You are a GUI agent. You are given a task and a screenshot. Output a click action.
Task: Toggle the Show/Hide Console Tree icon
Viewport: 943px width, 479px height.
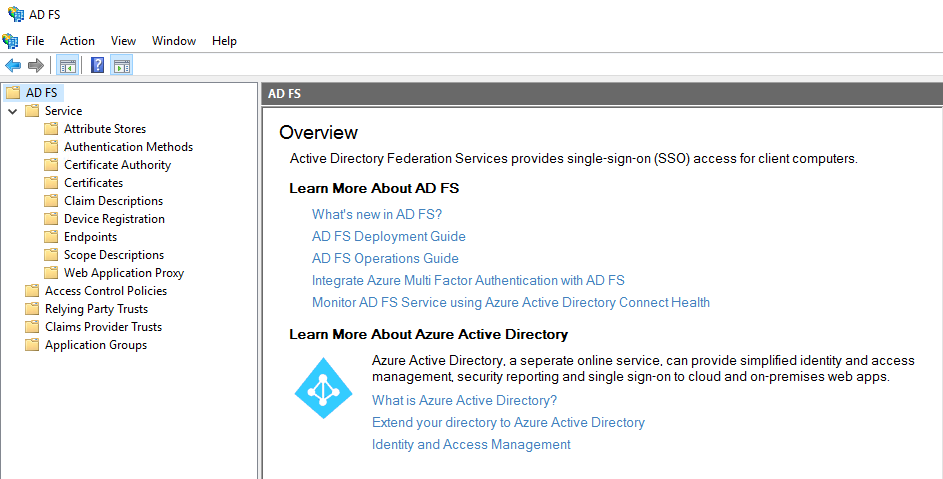click(x=67, y=66)
